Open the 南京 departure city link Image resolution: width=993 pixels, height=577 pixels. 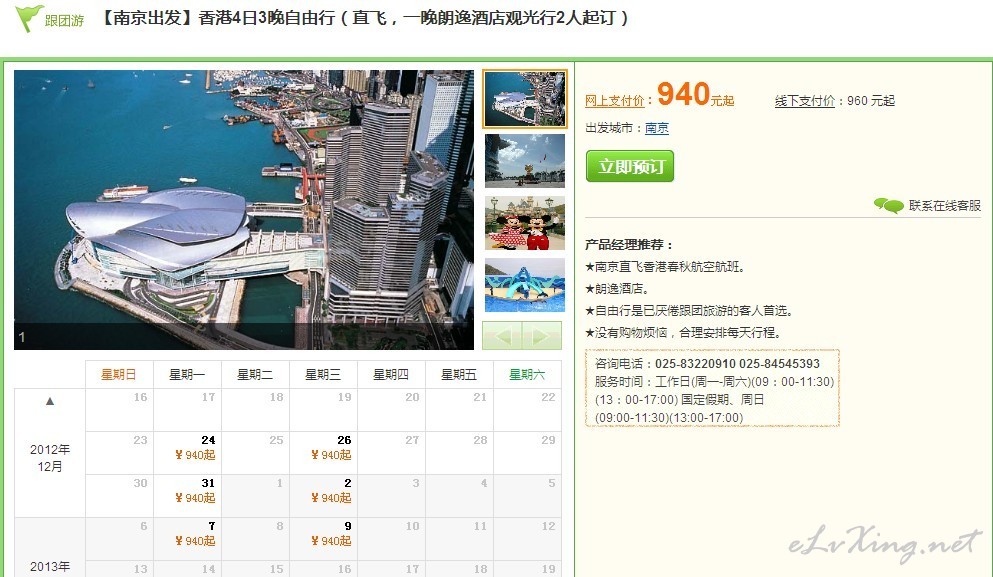(x=657, y=128)
